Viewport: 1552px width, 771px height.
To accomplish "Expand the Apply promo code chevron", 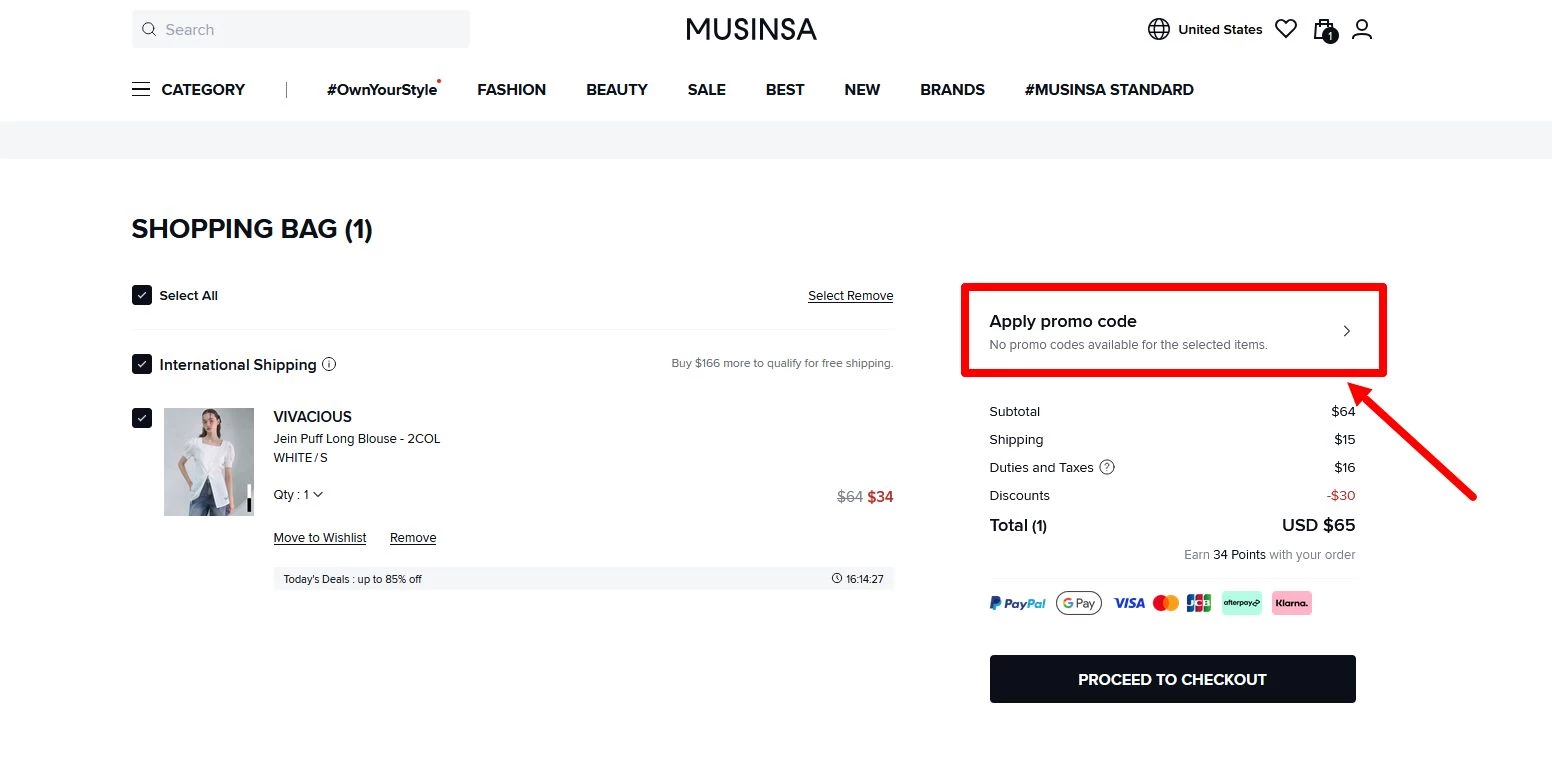I will tap(1347, 331).
